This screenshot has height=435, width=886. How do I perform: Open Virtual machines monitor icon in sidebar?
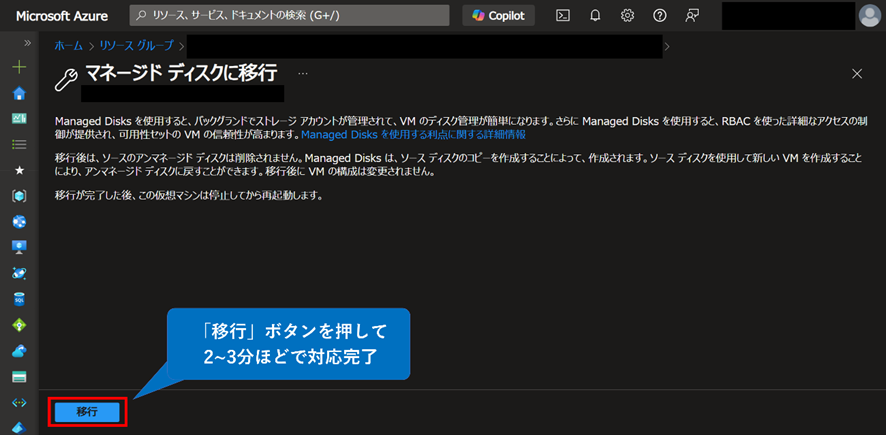pyautogui.click(x=19, y=247)
